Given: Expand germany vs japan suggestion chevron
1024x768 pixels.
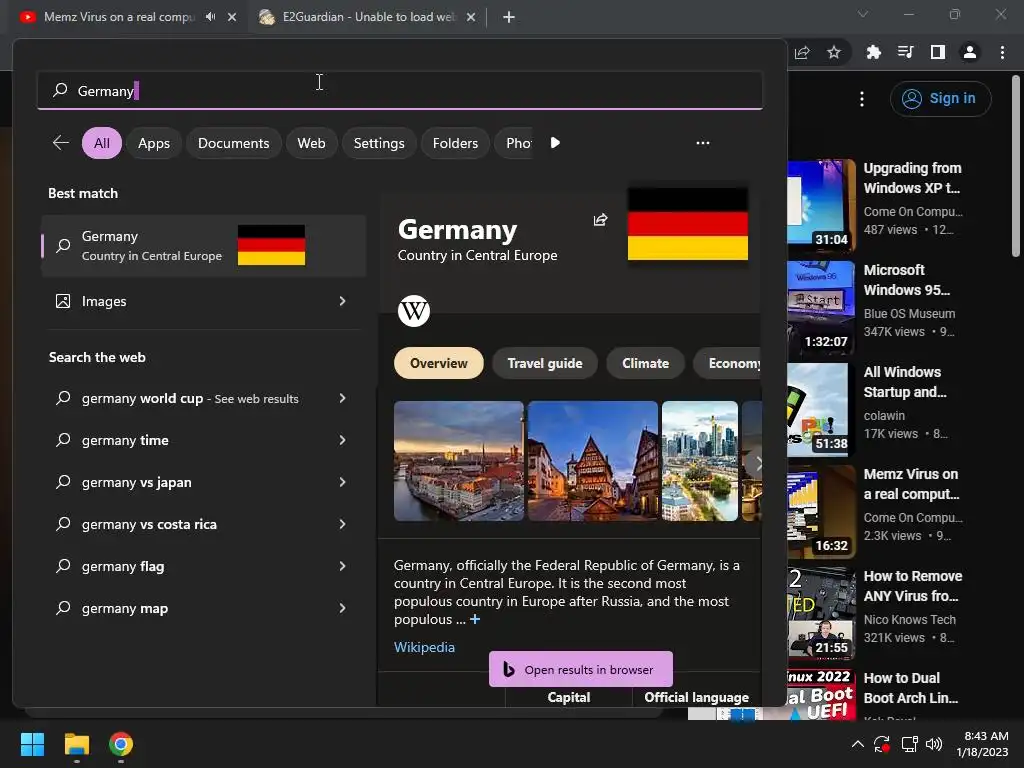Looking at the screenshot, I should pos(342,482).
